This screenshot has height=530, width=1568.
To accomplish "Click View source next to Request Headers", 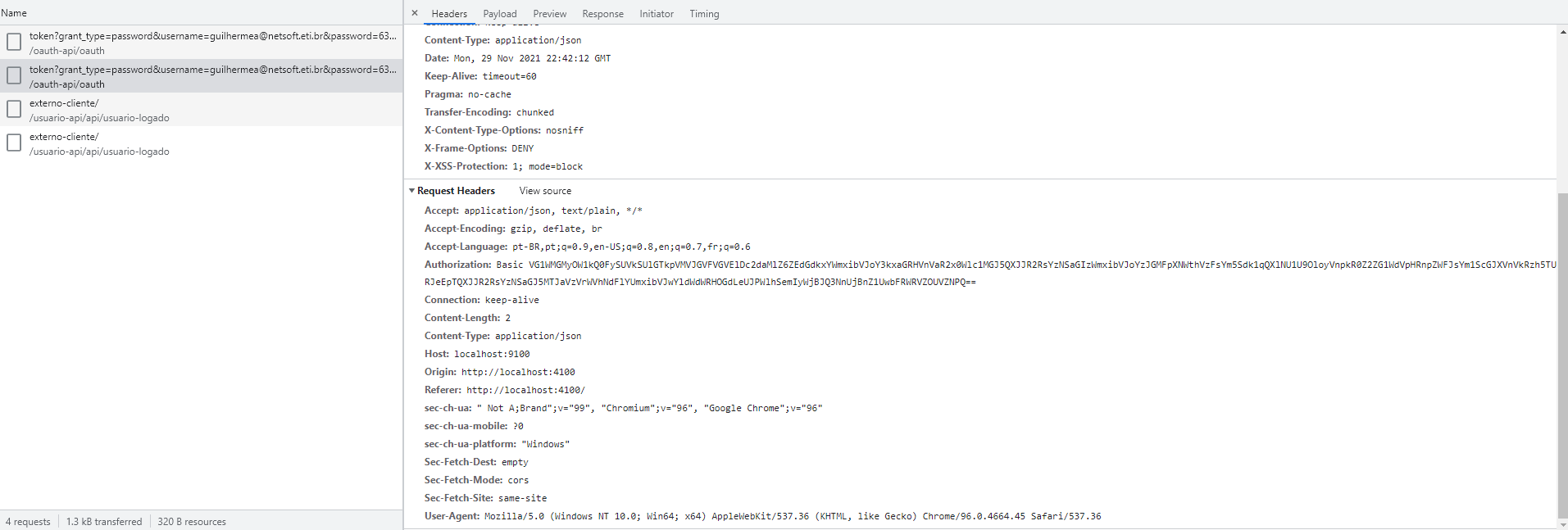I will coord(545,191).
